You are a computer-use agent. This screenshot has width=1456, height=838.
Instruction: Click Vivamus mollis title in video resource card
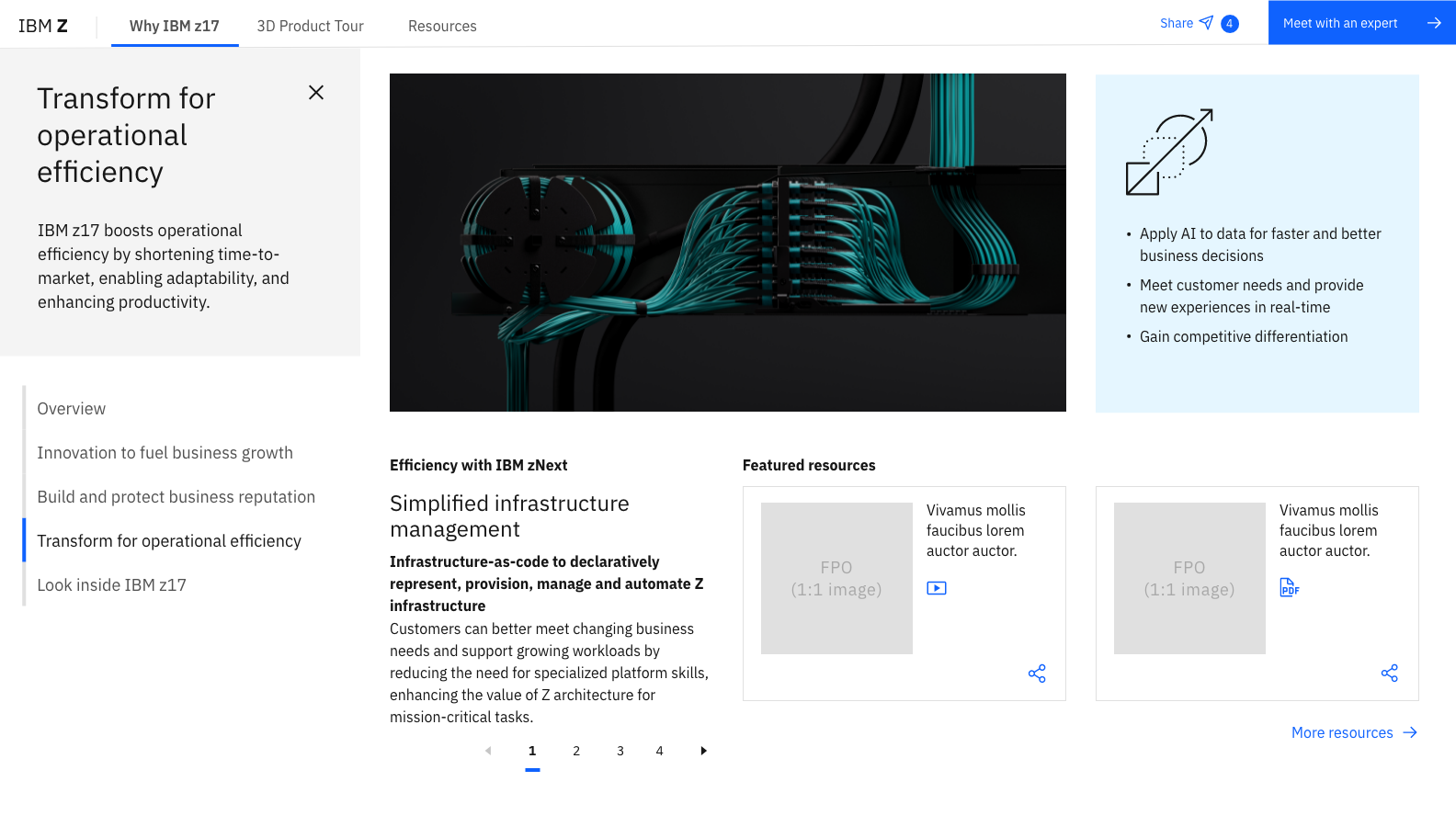tap(976, 530)
